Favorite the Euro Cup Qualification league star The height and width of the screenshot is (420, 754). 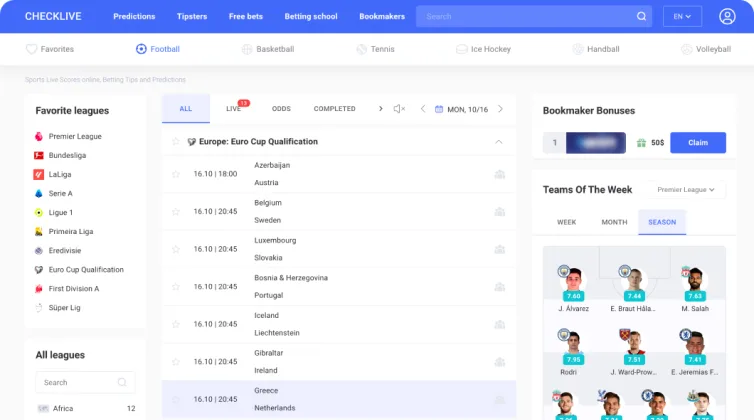176,141
